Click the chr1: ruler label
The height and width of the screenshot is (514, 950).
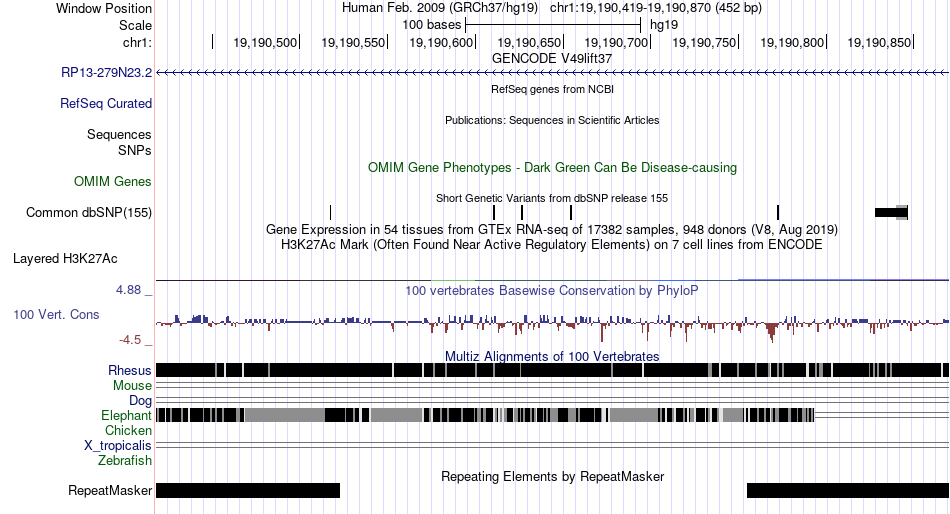coord(138,42)
